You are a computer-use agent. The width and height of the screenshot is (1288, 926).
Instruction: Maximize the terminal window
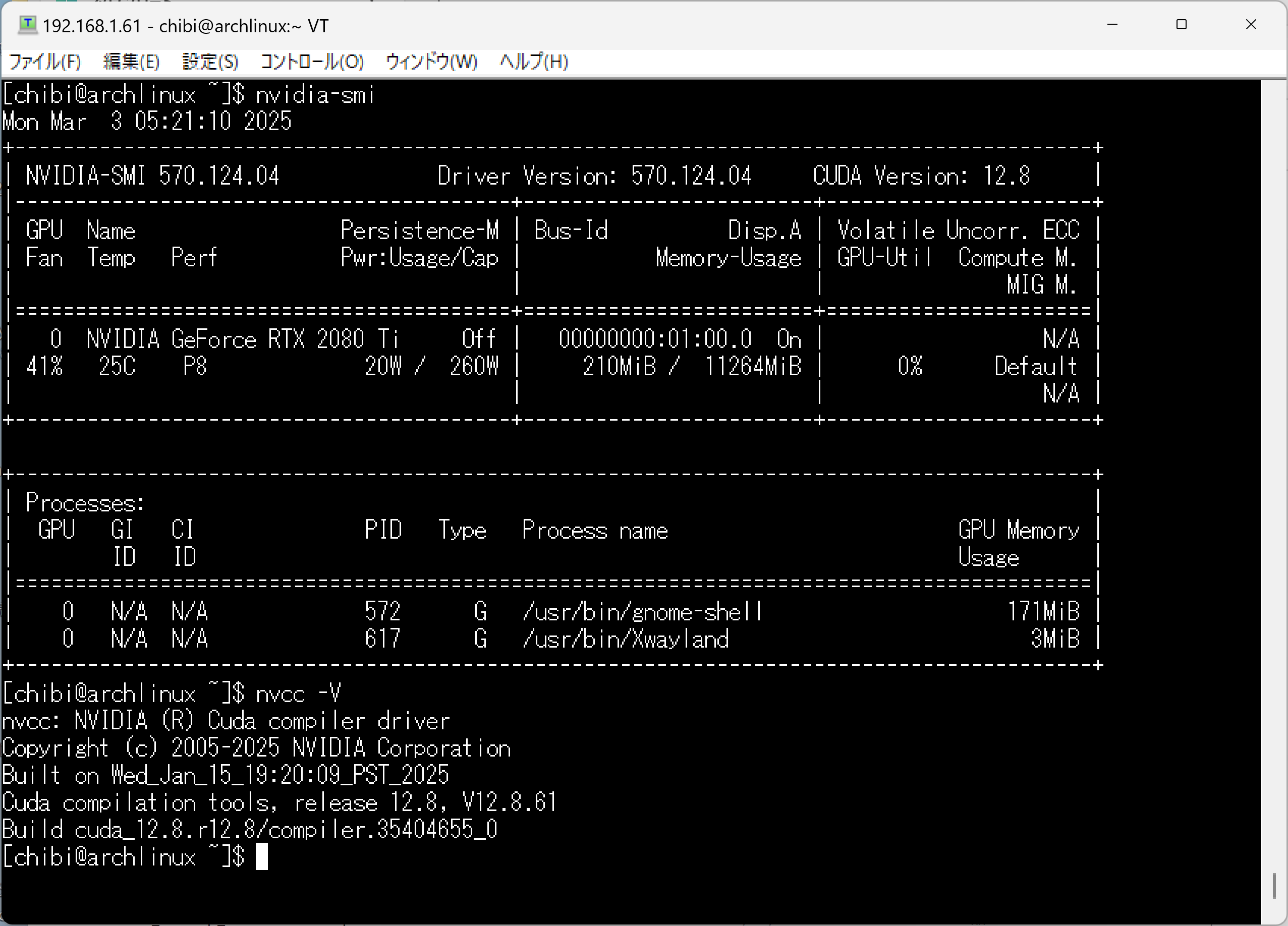coord(1181,25)
